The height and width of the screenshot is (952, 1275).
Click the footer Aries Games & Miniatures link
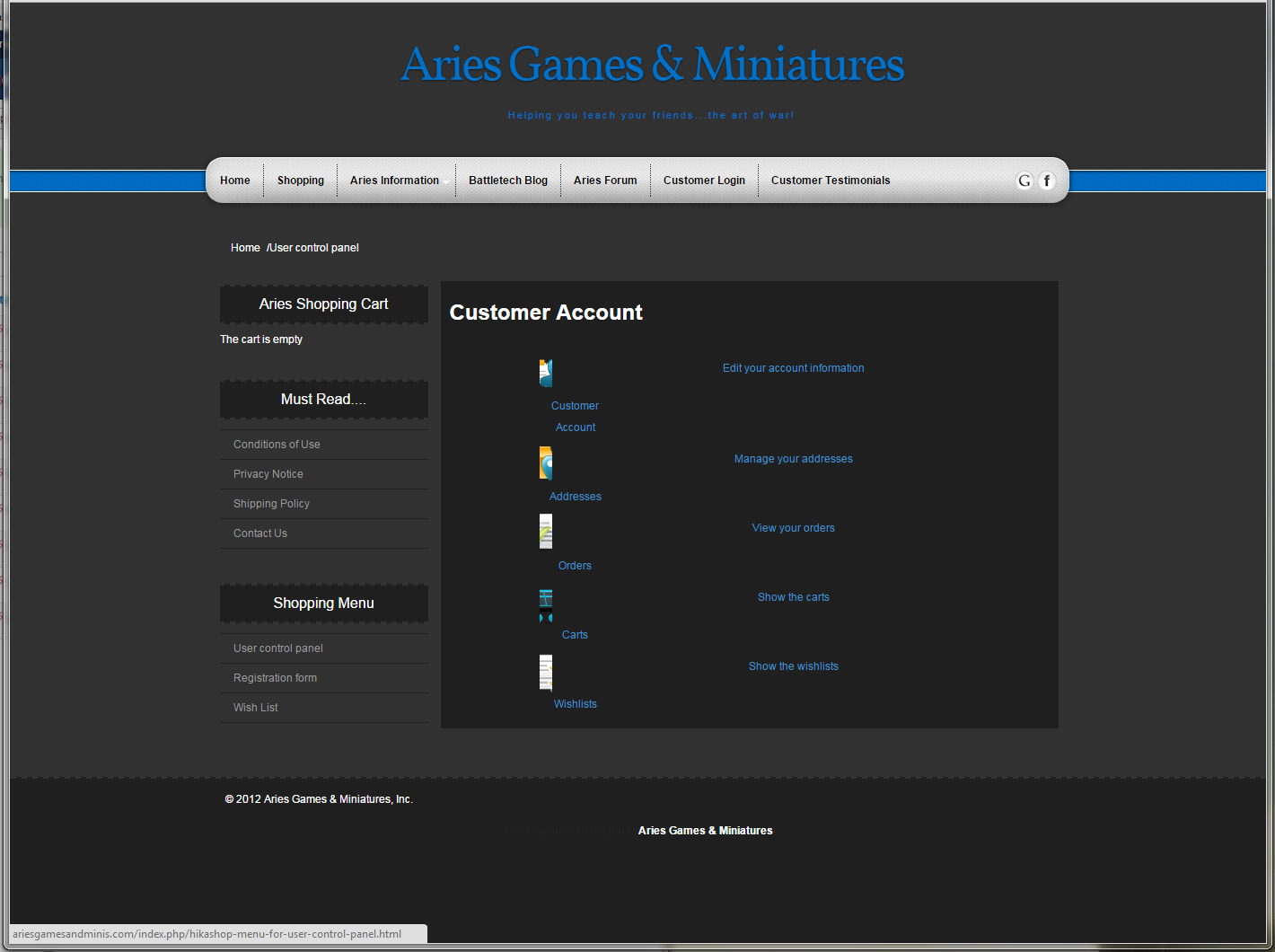point(706,831)
